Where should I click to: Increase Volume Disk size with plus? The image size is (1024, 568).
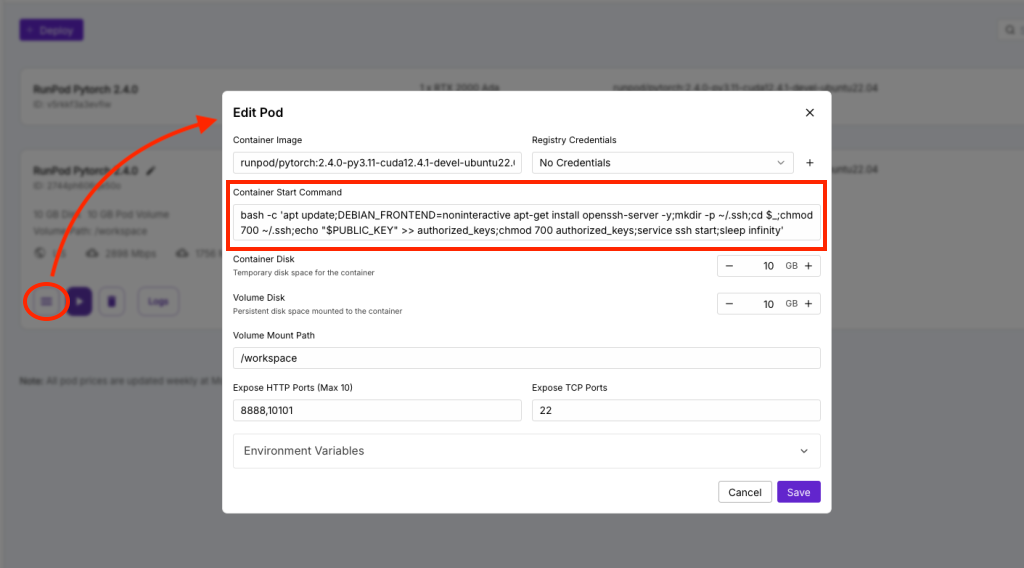(808, 303)
